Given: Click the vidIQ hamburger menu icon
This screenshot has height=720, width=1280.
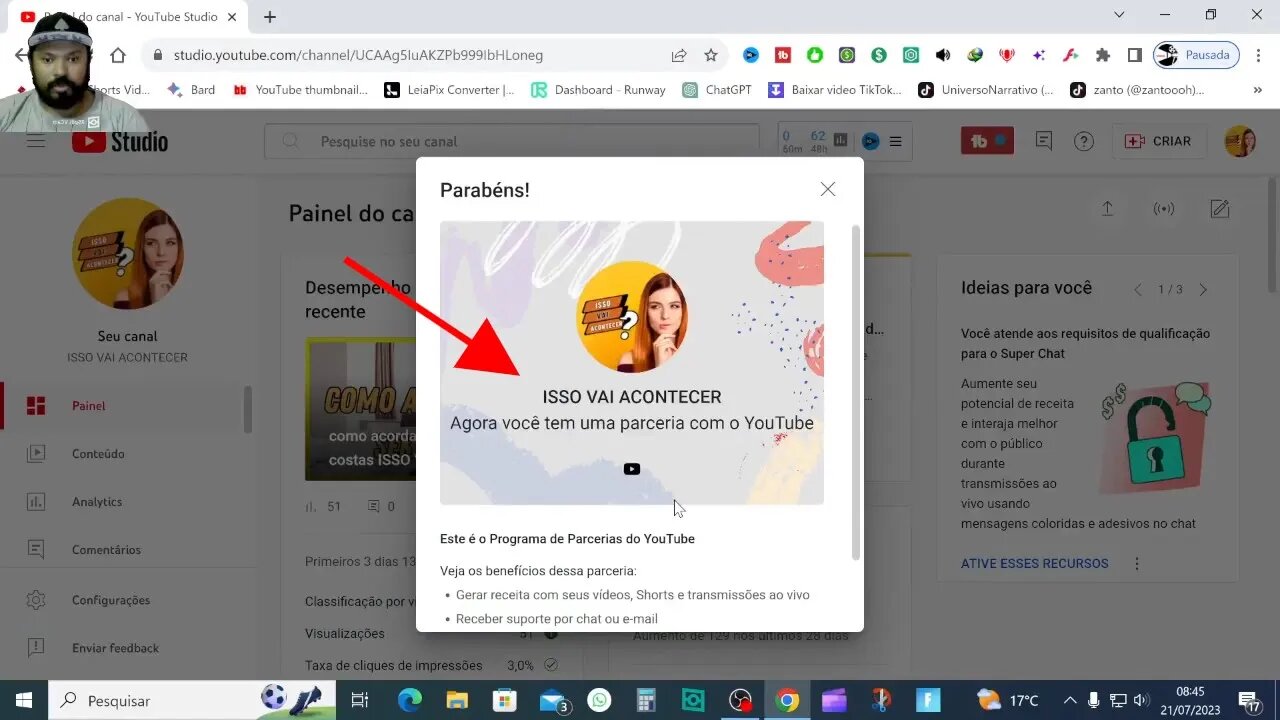Looking at the screenshot, I should point(895,141).
